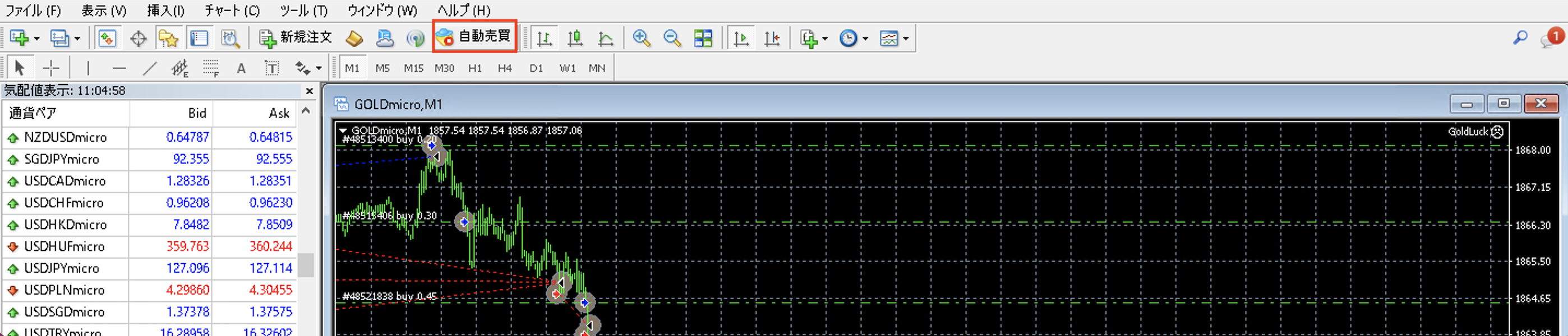Click Market Watch scrollbar up arrow
This screenshot has width=1568, height=336.
tap(306, 110)
